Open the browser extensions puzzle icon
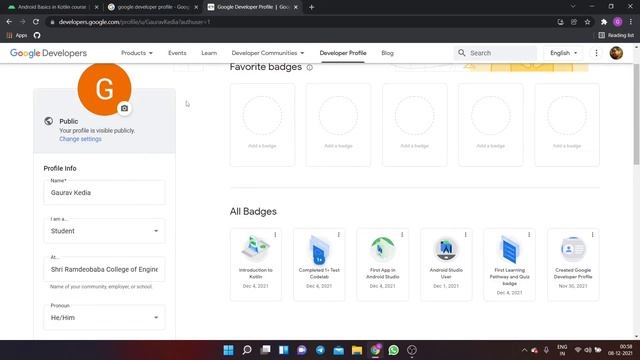The image size is (640, 360). coord(604,22)
